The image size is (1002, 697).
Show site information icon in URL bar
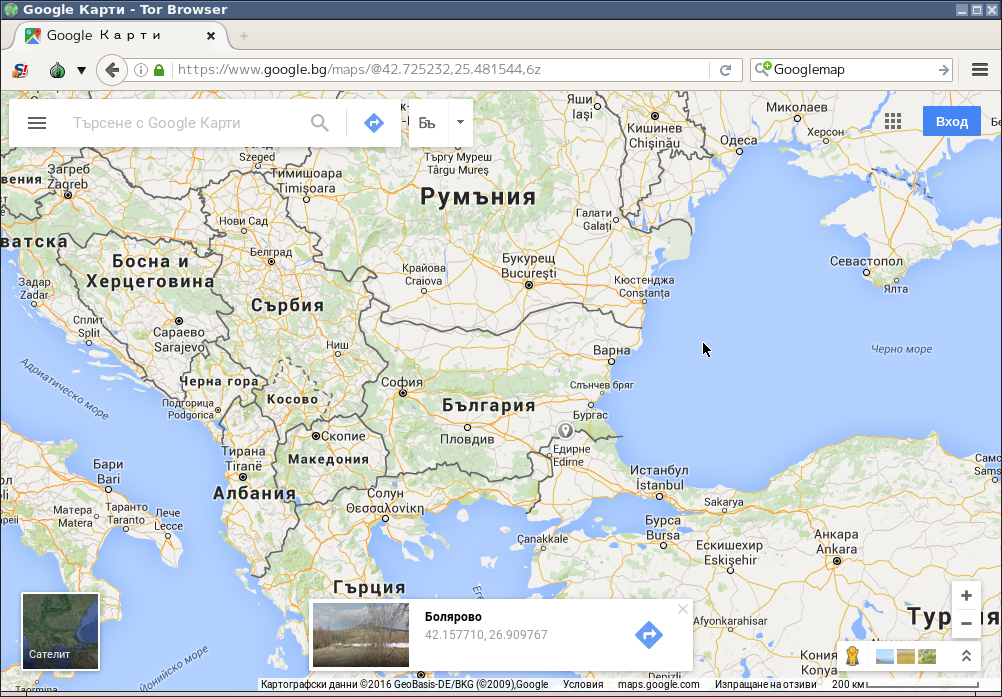pyautogui.click(x=141, y=70)
